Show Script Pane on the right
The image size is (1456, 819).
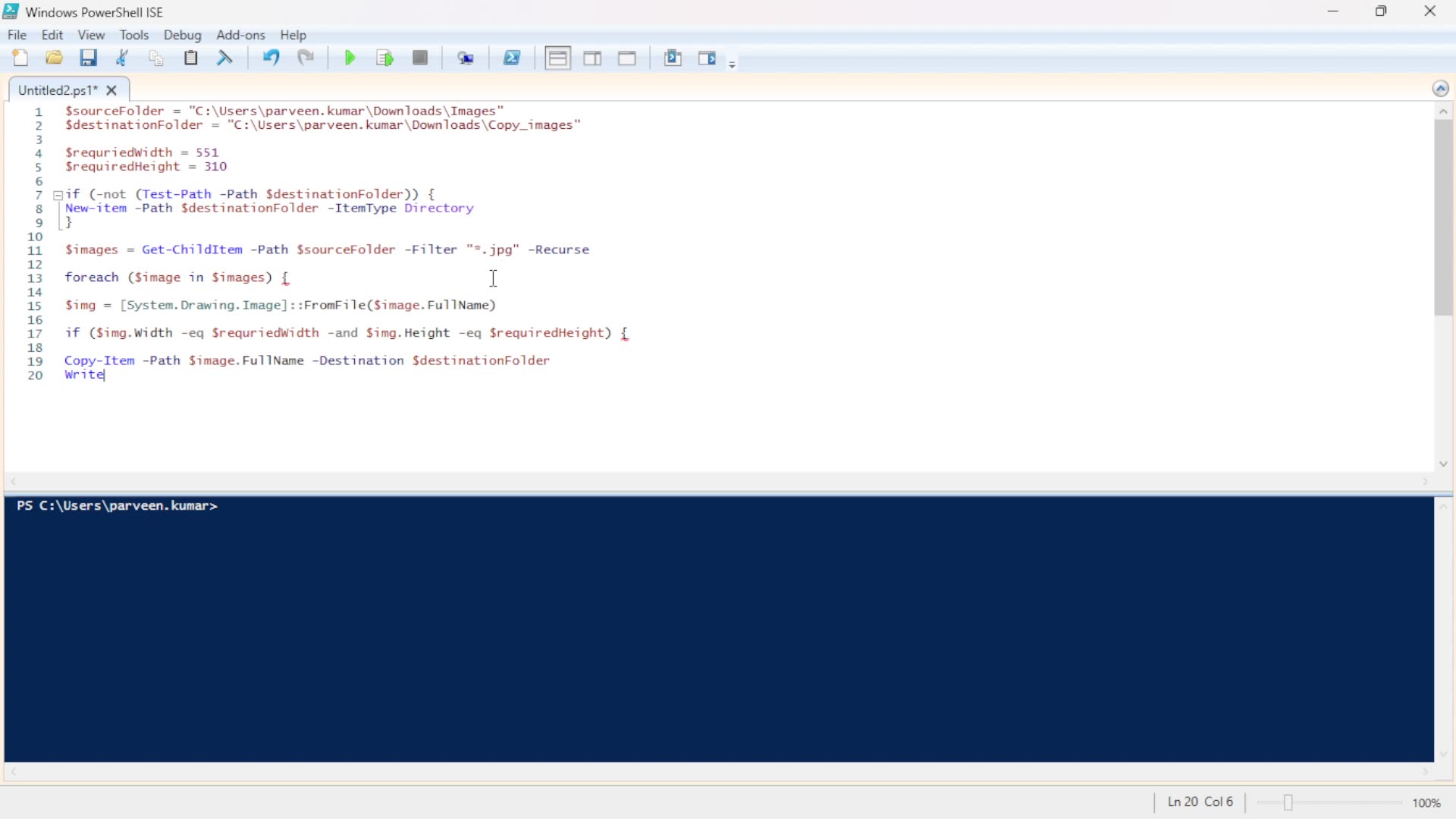pyautogui.click(x=592, y=57)
